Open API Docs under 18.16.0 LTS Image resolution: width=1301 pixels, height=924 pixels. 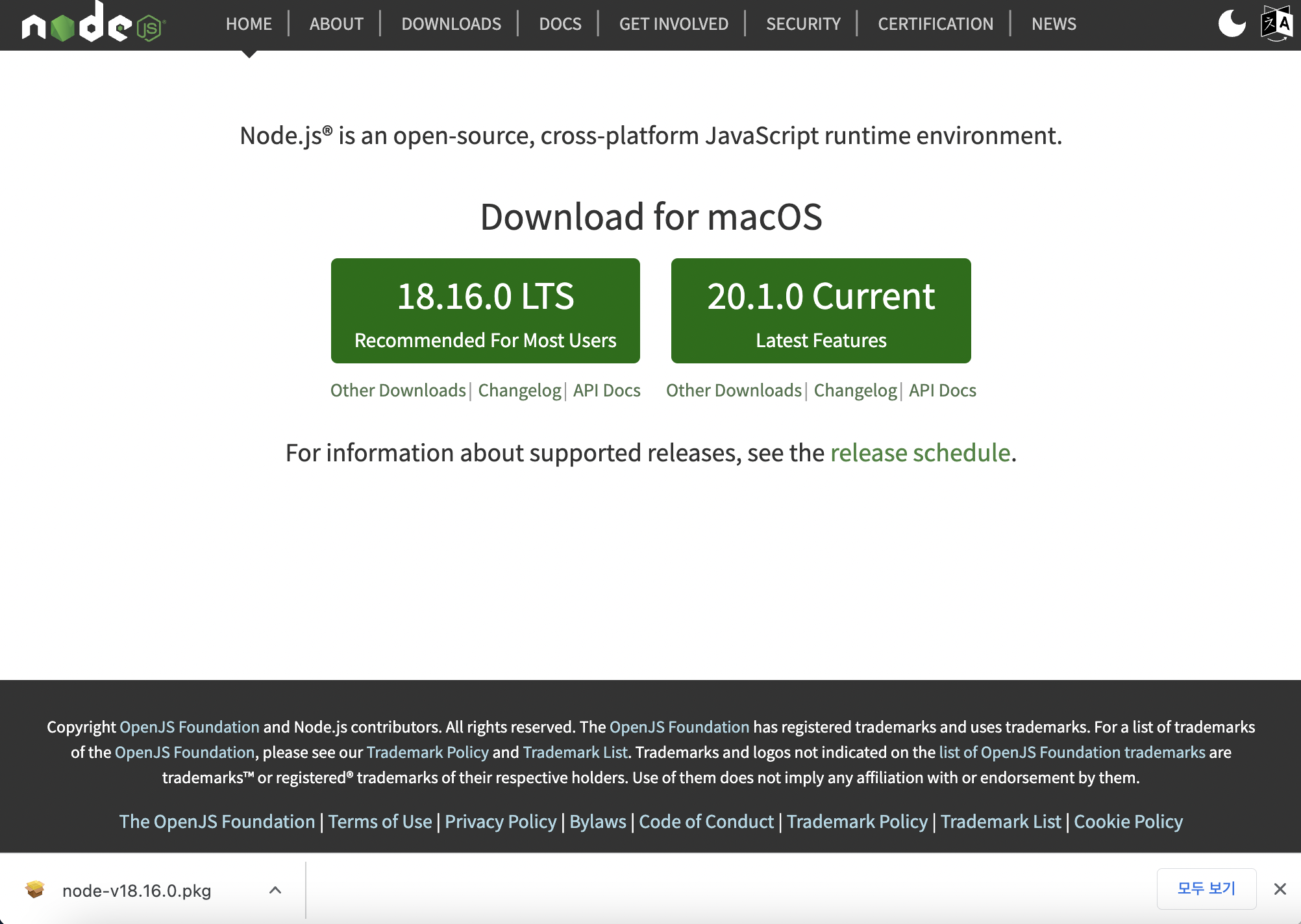(x=606, y=391)
